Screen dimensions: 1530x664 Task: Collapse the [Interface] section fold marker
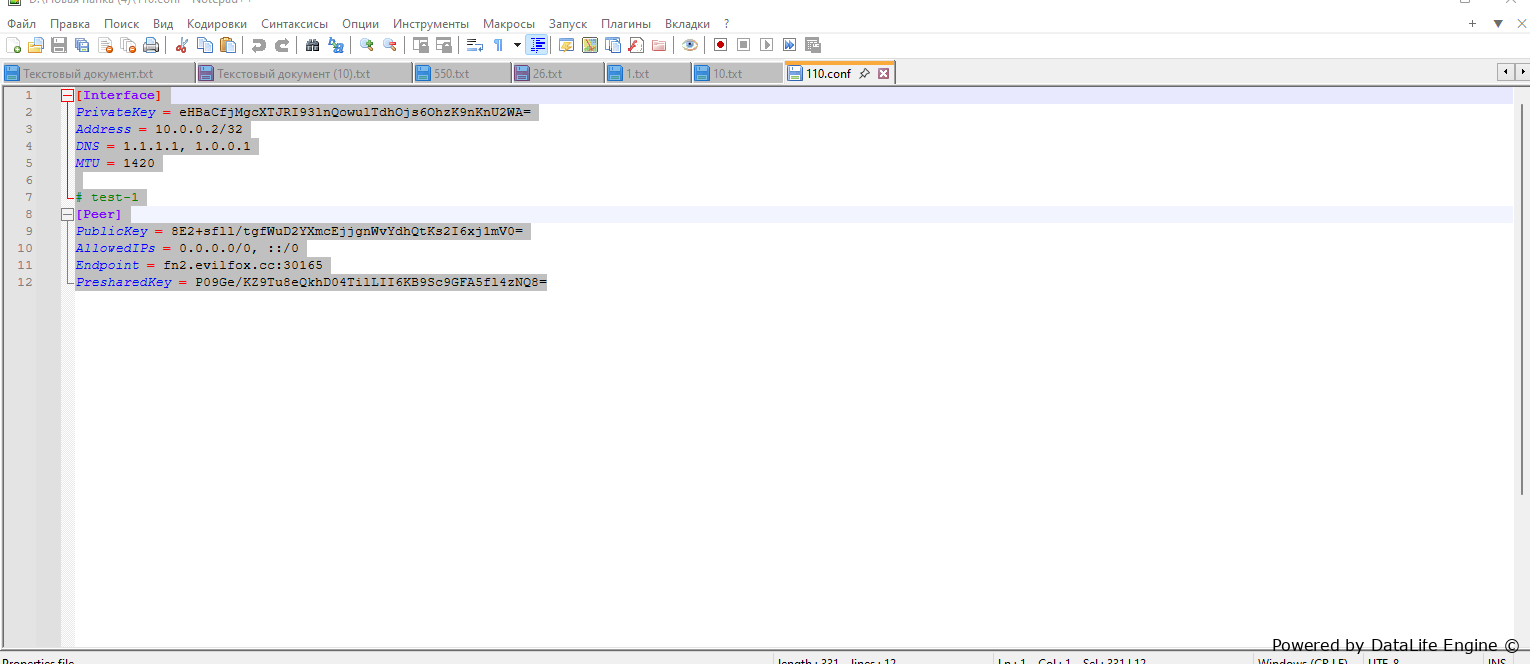point(67,96)
